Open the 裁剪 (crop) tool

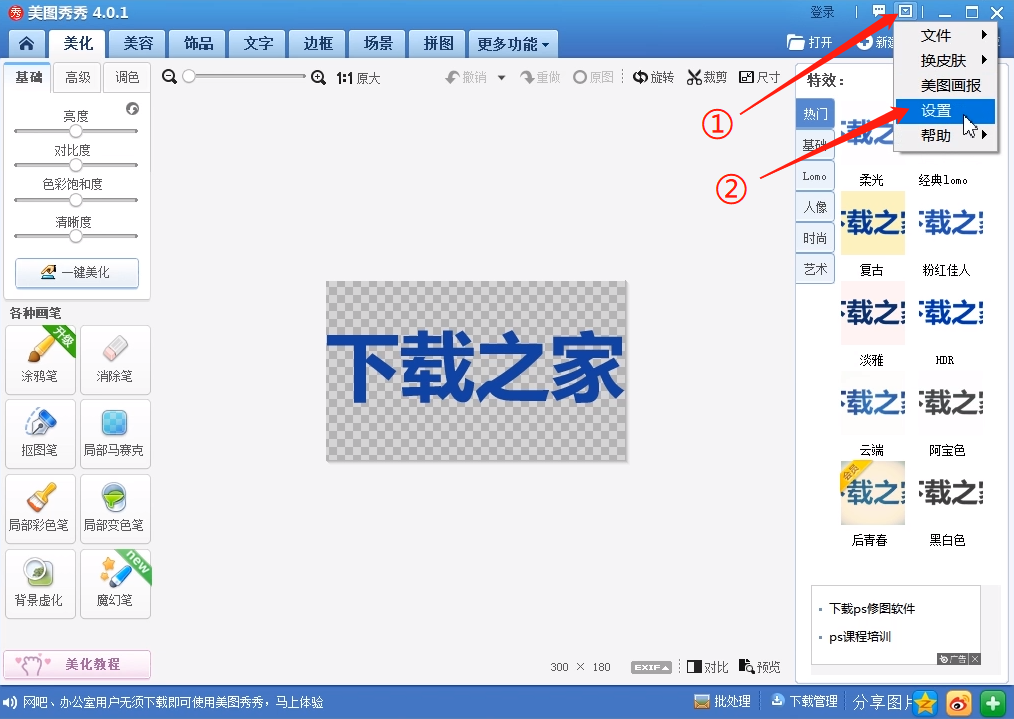[x=705, y=76]
